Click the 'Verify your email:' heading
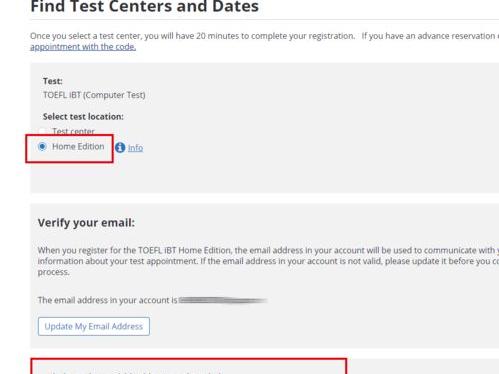Screen dimensions: 499x374 (x=86, y=223)
